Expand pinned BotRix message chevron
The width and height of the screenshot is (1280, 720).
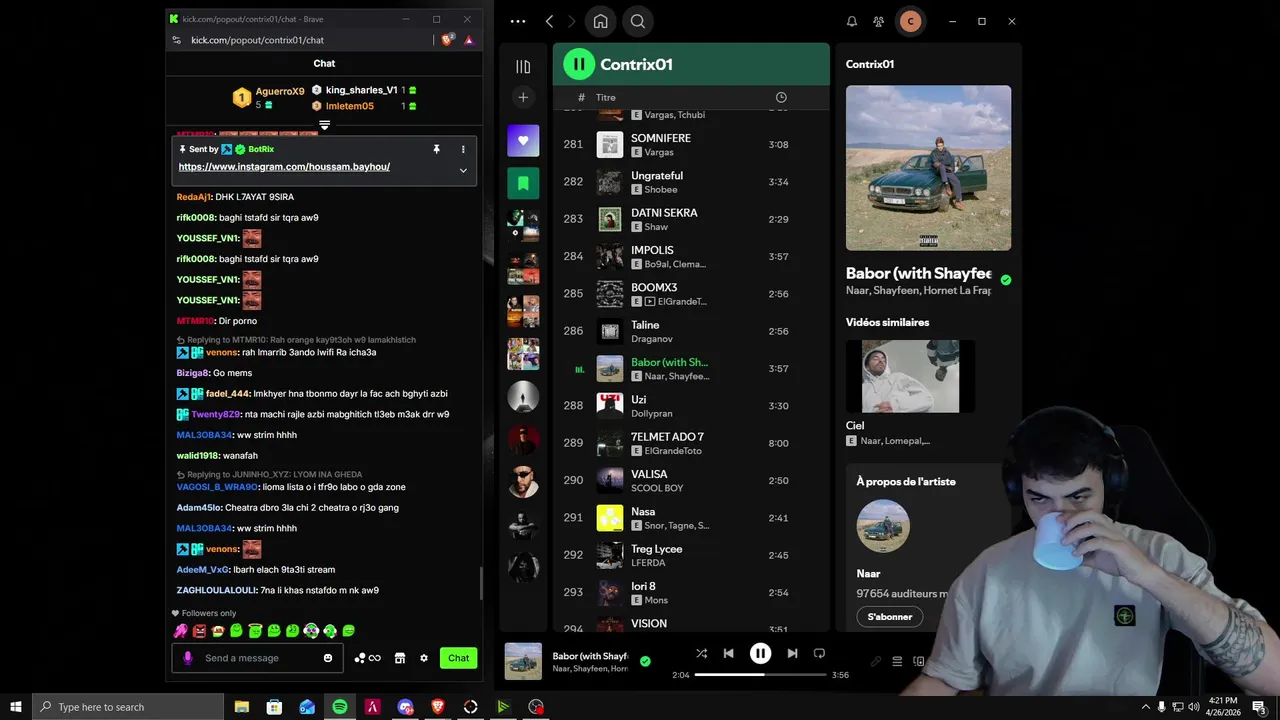click(463, 171)
